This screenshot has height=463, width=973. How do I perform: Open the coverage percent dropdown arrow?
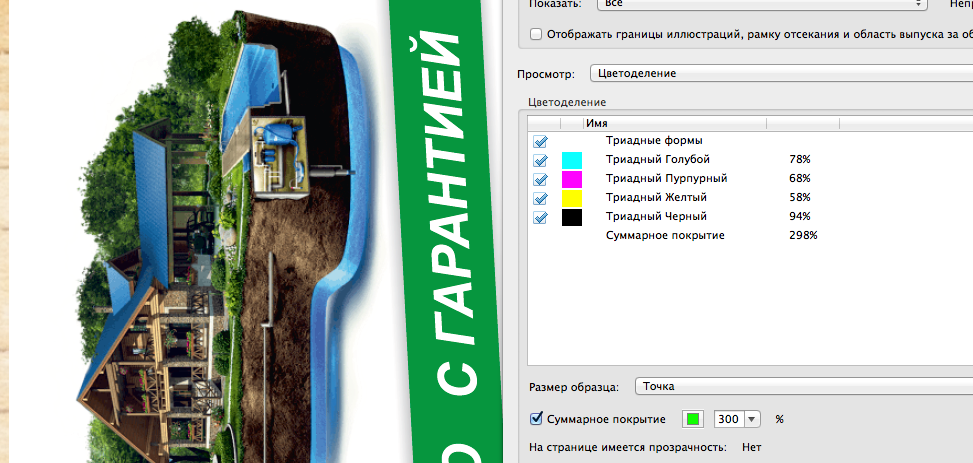tap(751, 420)
